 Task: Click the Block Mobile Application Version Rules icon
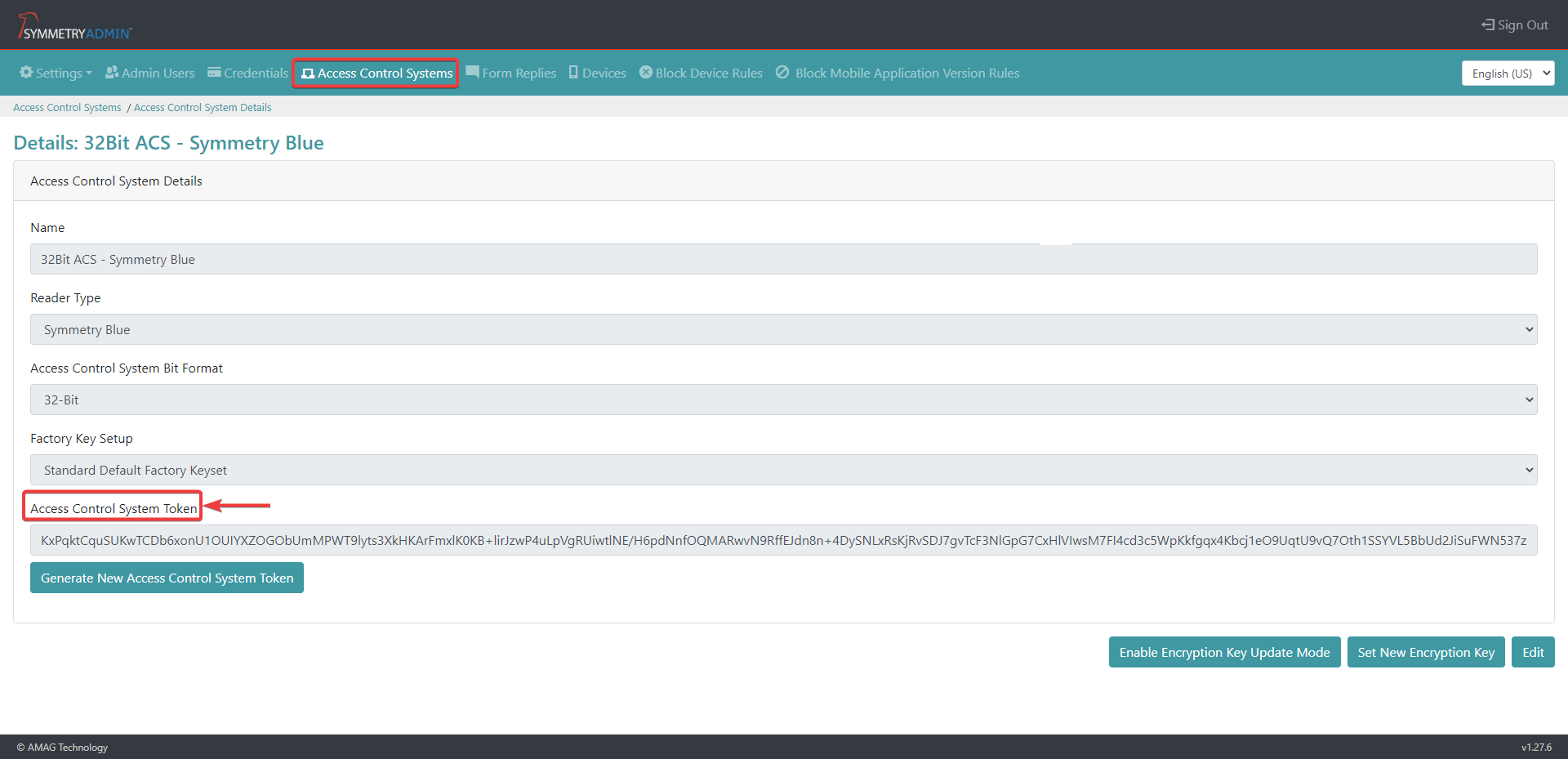pyautogui.click(x=782, y=72)
